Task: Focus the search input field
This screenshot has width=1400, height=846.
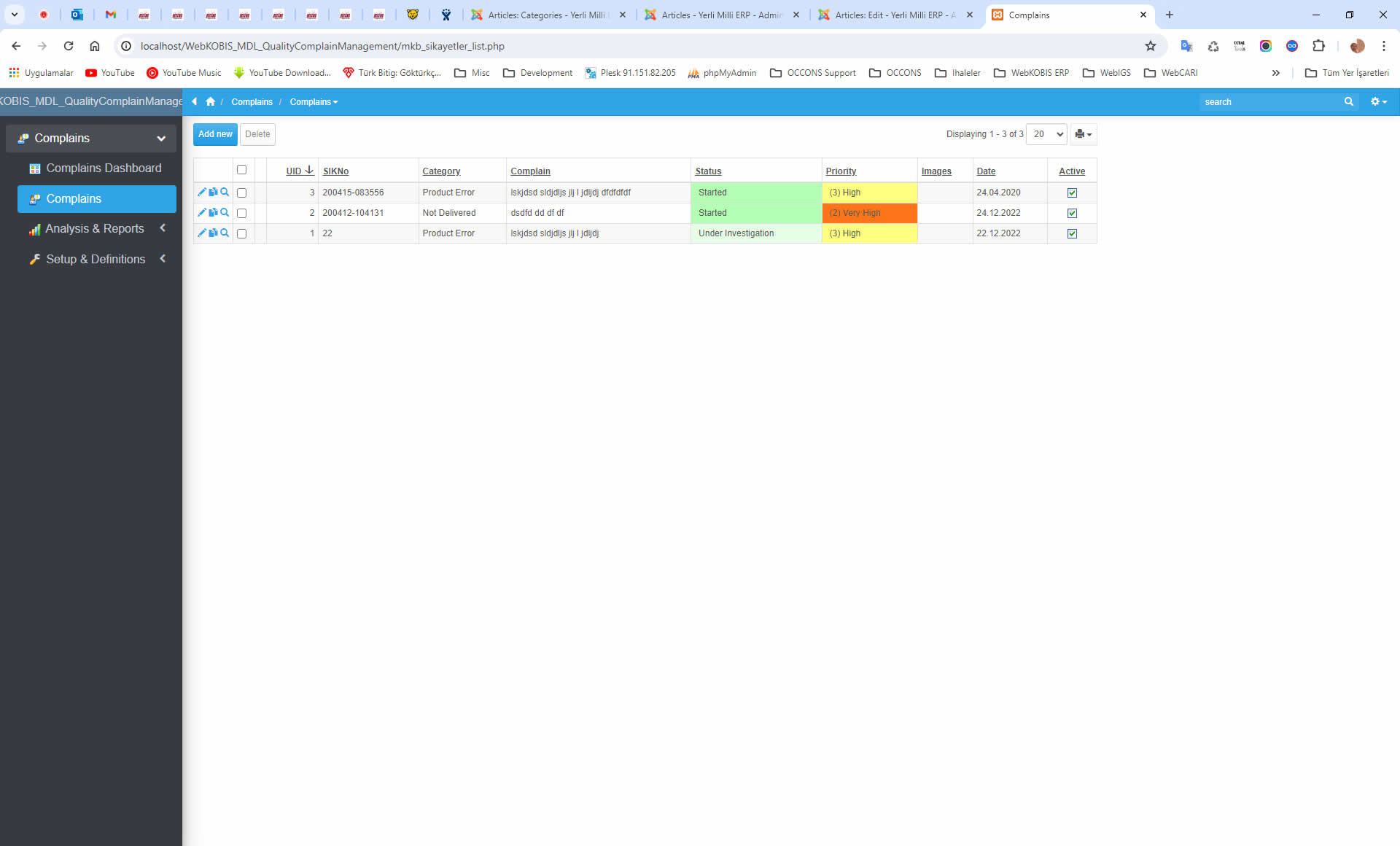Action: 1270,102
